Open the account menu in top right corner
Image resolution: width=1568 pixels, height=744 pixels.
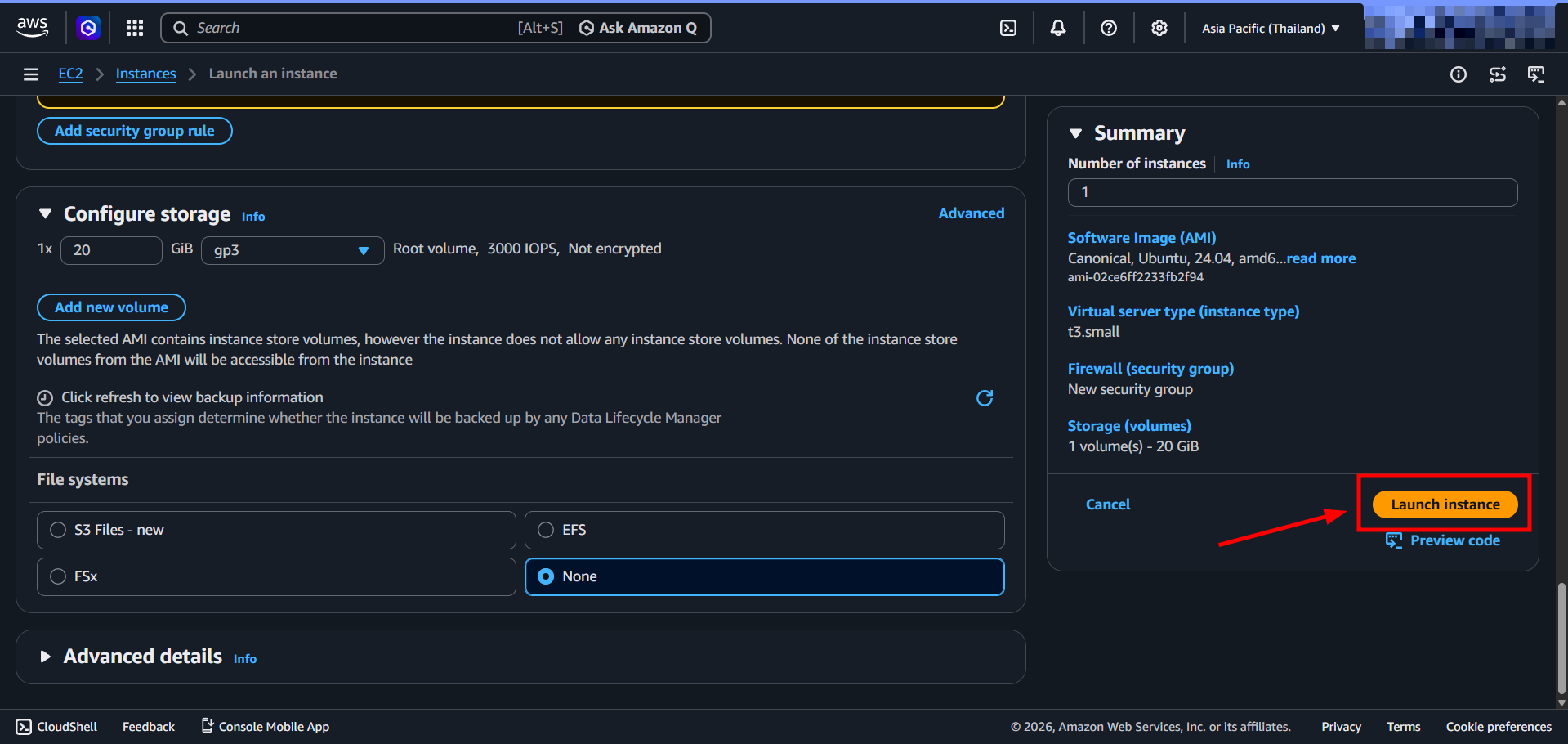[1459, 26]
